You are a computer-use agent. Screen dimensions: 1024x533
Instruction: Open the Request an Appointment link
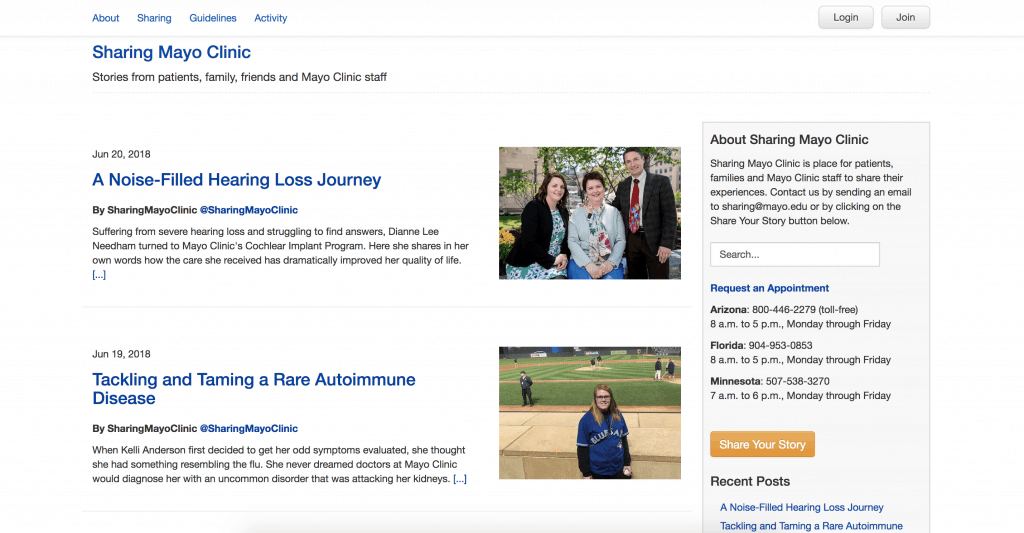(769, 288)
